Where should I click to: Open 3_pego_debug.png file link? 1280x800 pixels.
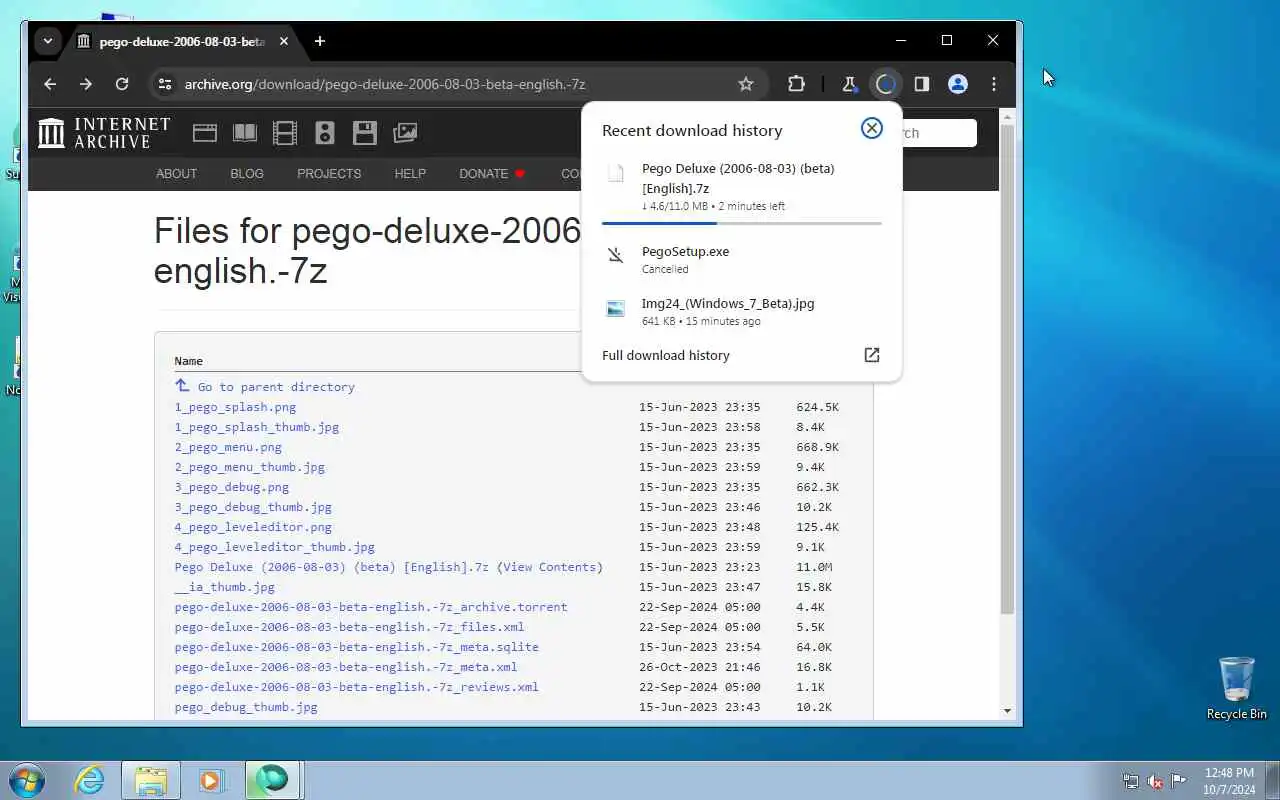(x=232, y=487)
